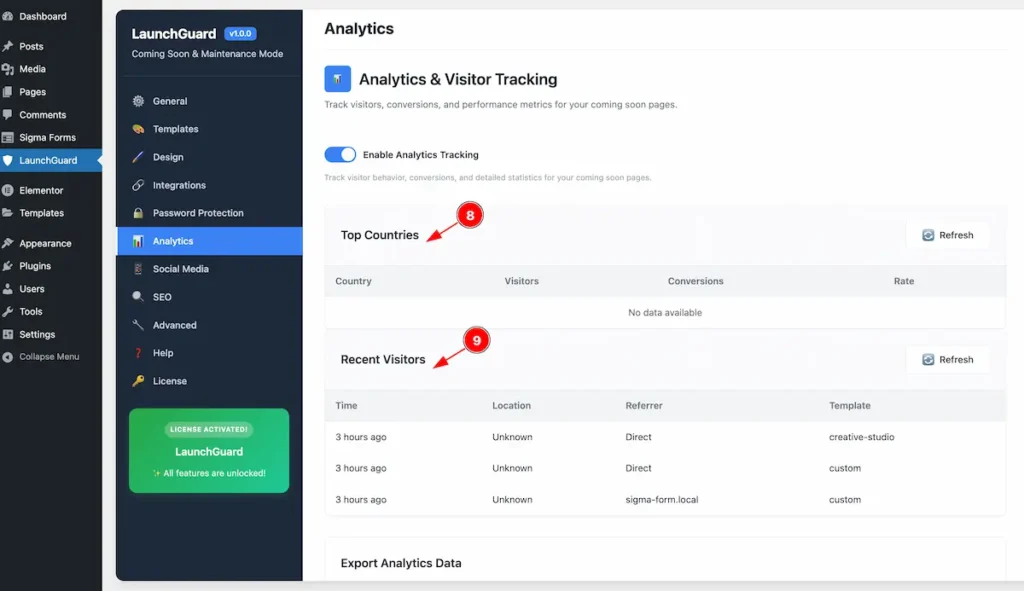This screenshot has width=1024, height=591.
Task: Click the Comments bubble icon
Action: [x=8, y=115]
